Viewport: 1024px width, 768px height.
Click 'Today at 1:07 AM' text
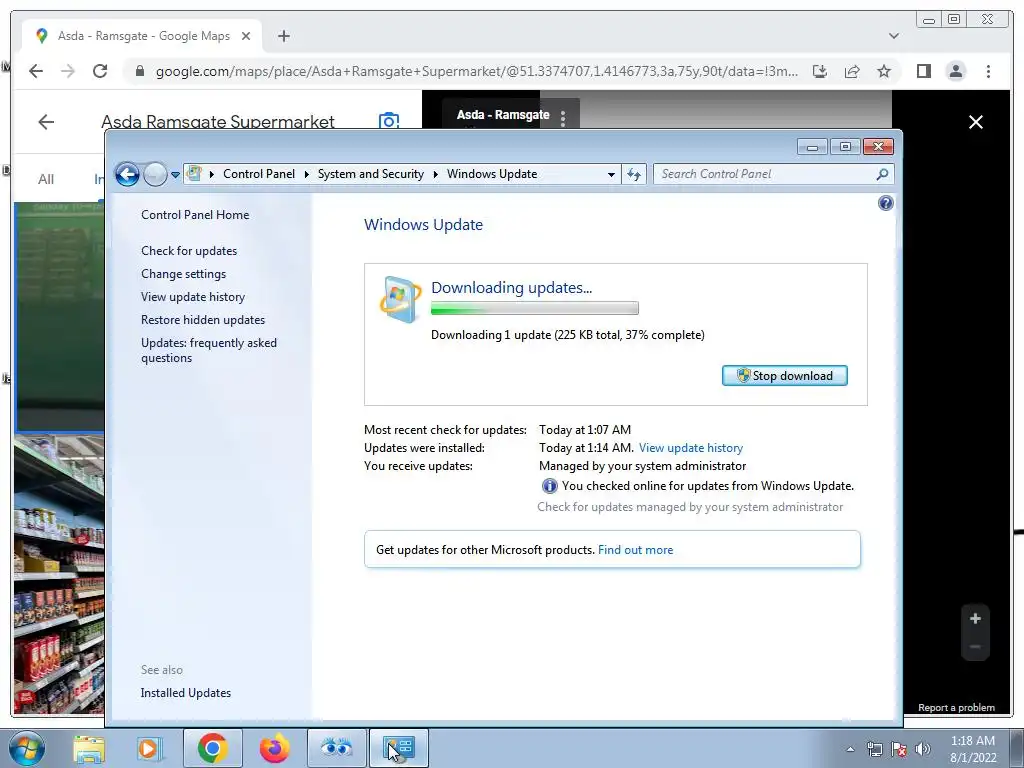point(584,430)
